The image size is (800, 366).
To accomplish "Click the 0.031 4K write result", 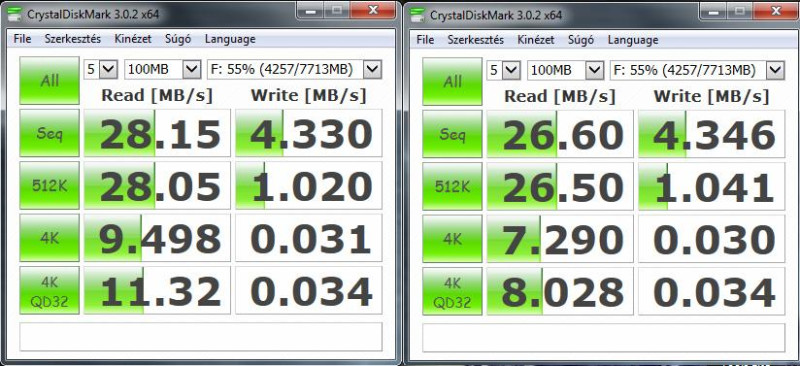I will tap(309, 238).
